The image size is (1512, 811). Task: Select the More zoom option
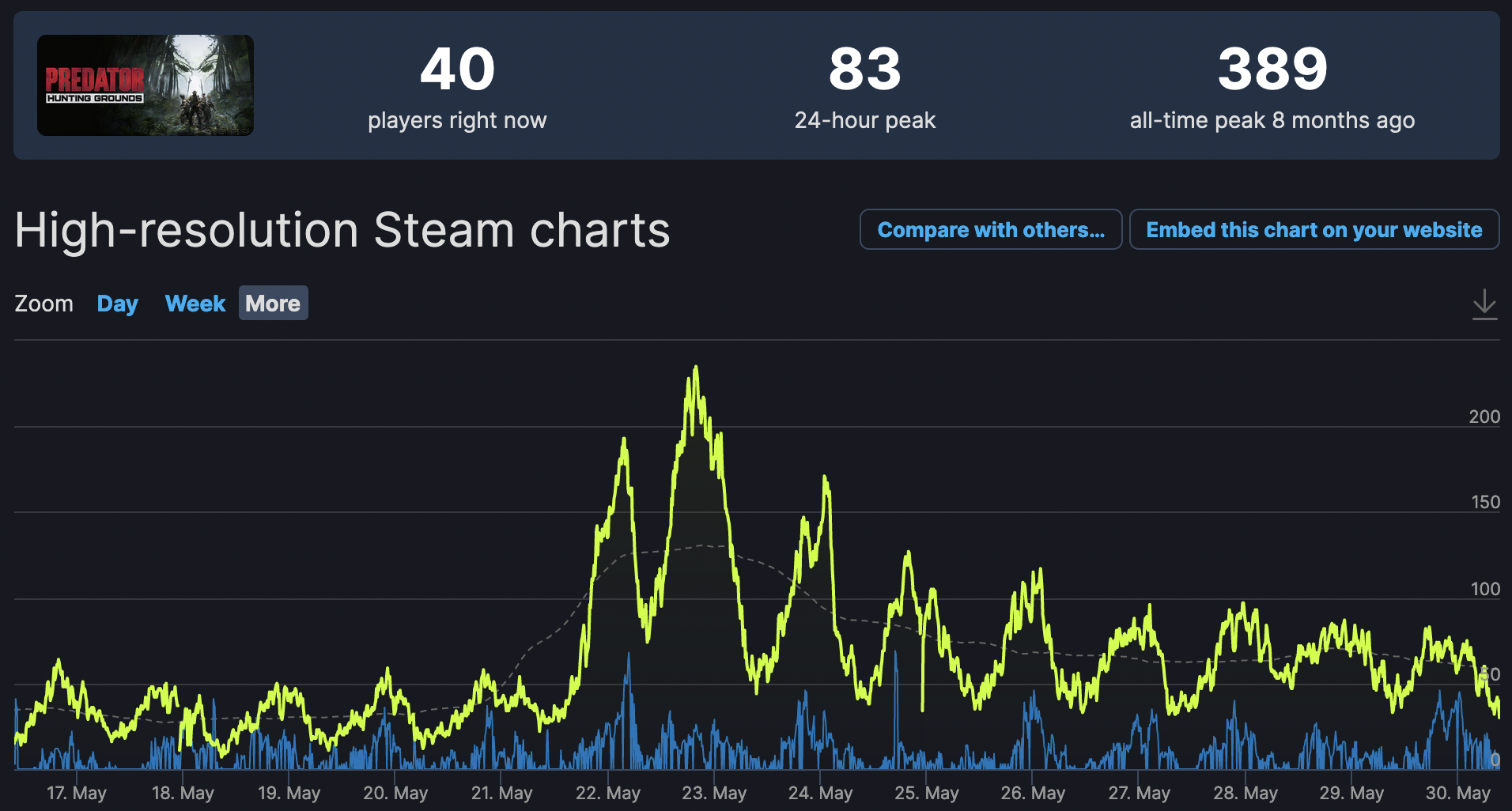(x=273, y=304)
